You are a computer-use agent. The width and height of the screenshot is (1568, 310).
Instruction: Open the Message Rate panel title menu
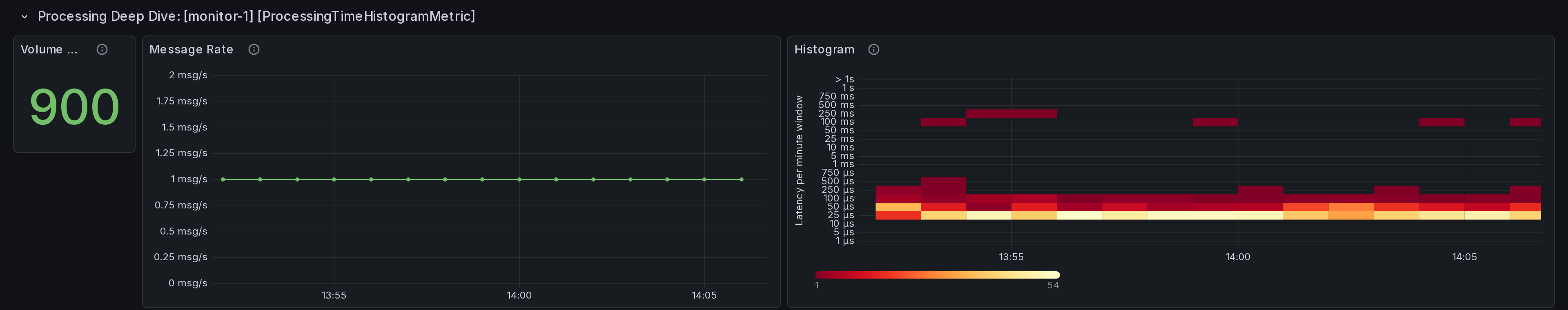(191, 49)
